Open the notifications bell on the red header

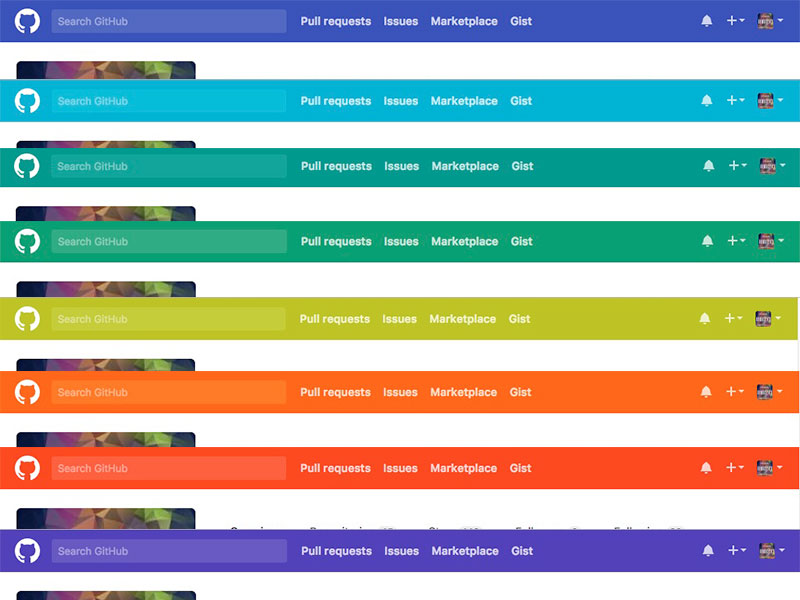coord(705,467)
